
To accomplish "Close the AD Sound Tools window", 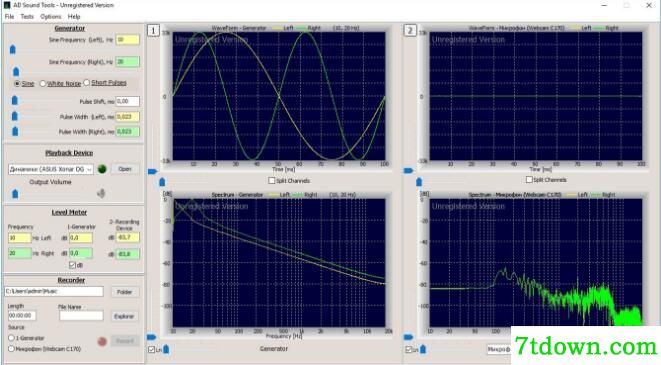I will click(649, 5).
